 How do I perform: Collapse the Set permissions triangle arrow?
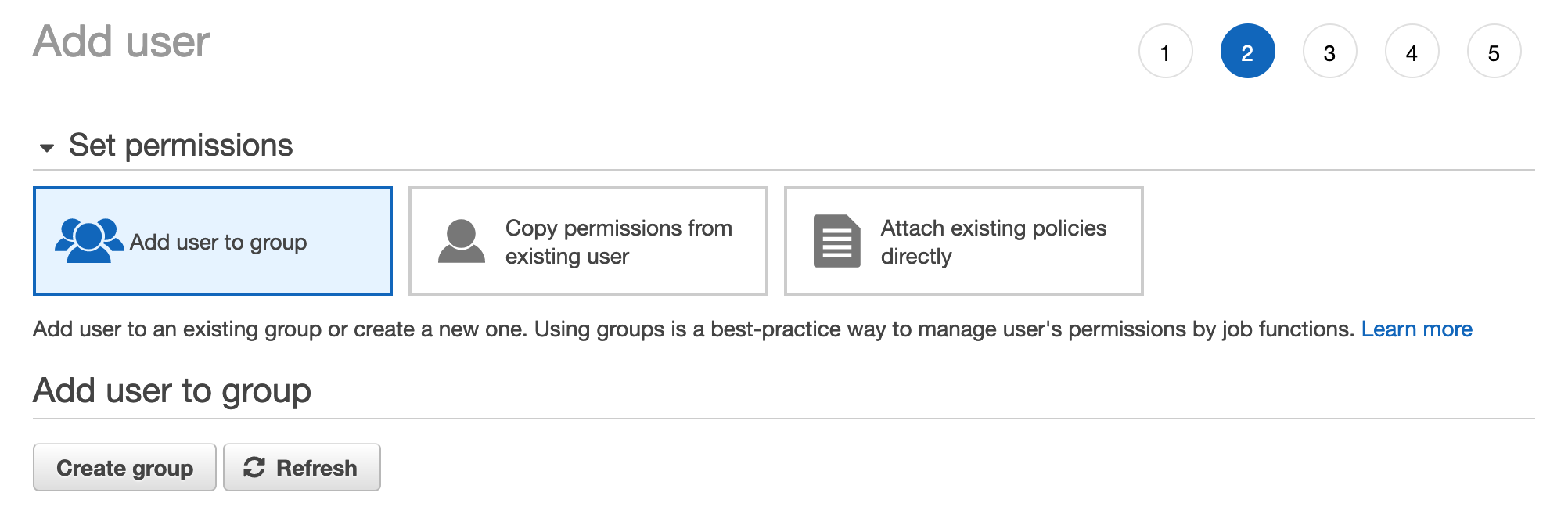pos(47,147)
